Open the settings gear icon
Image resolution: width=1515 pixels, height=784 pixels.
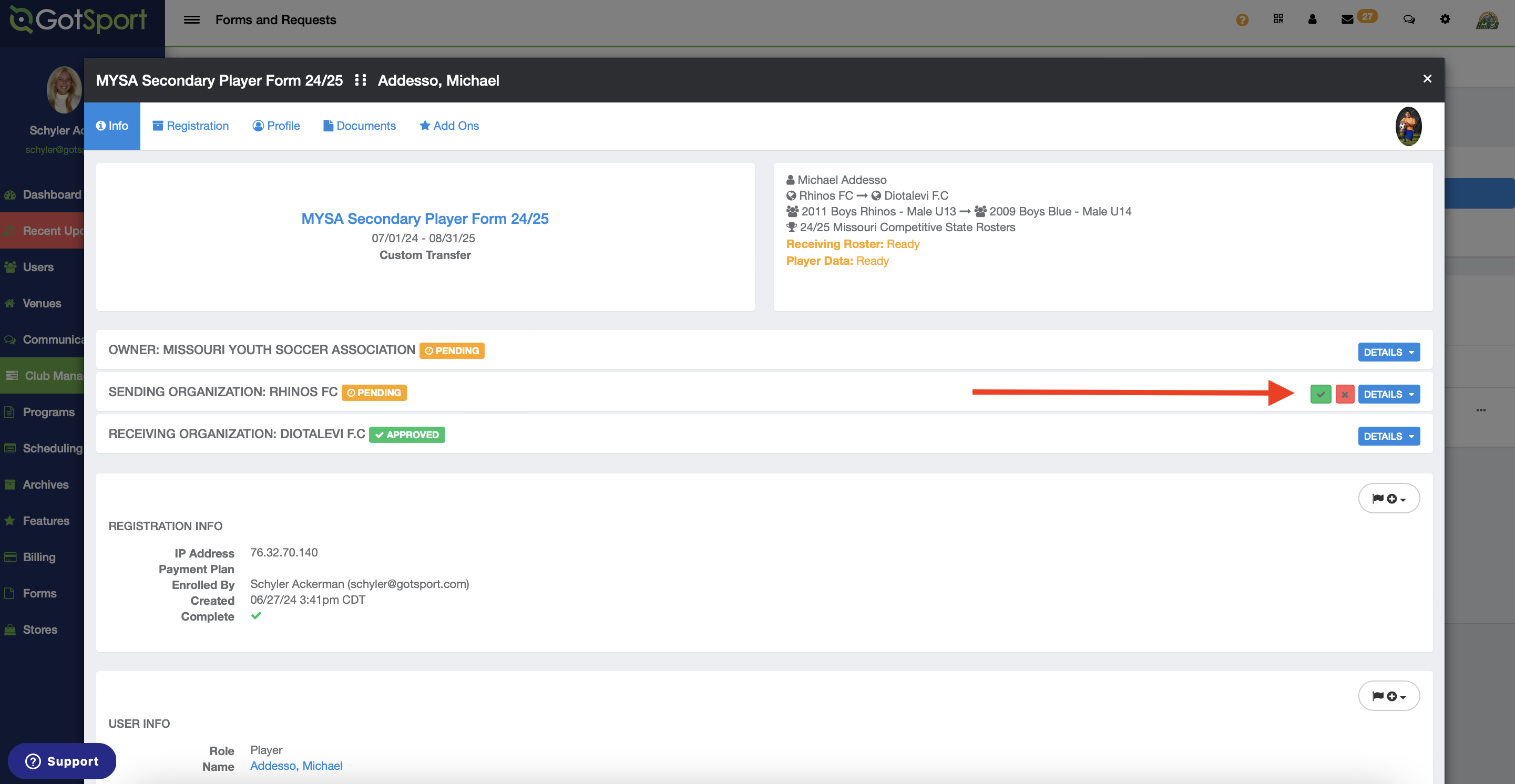(1445, 19)
